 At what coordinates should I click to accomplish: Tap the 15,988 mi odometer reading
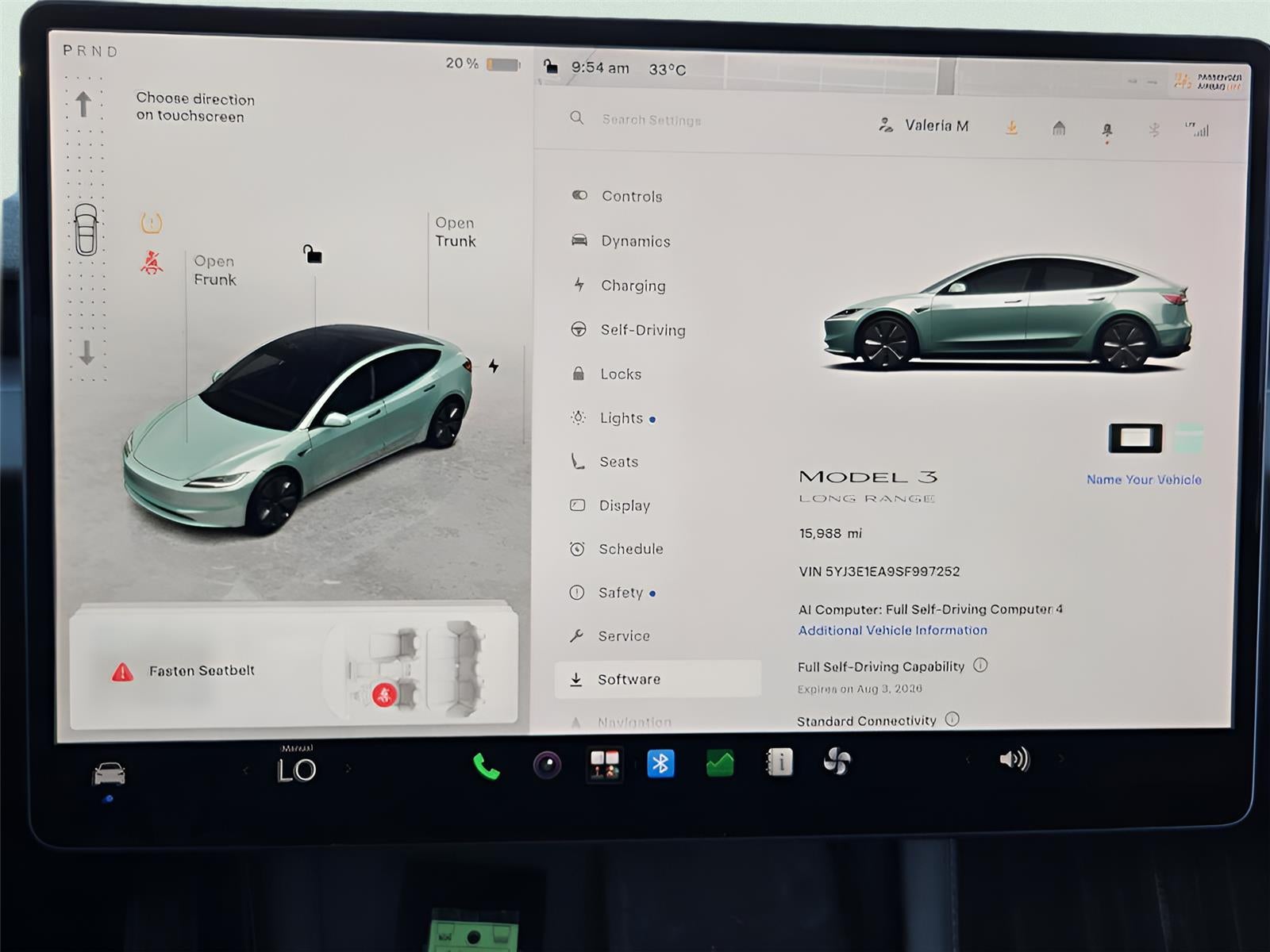click(x=830, y=533)
